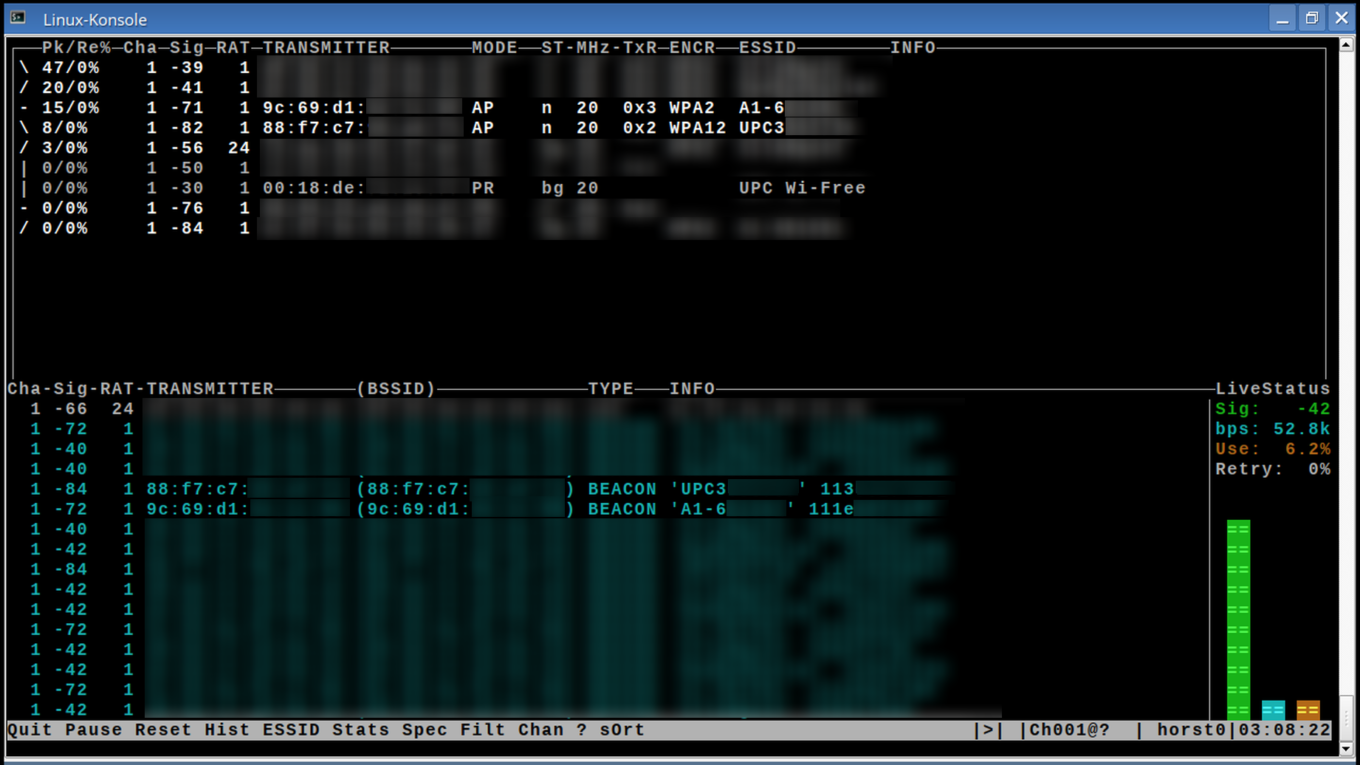
Task: Open the Hist view from the menu
Action: (x=227, y=730)
